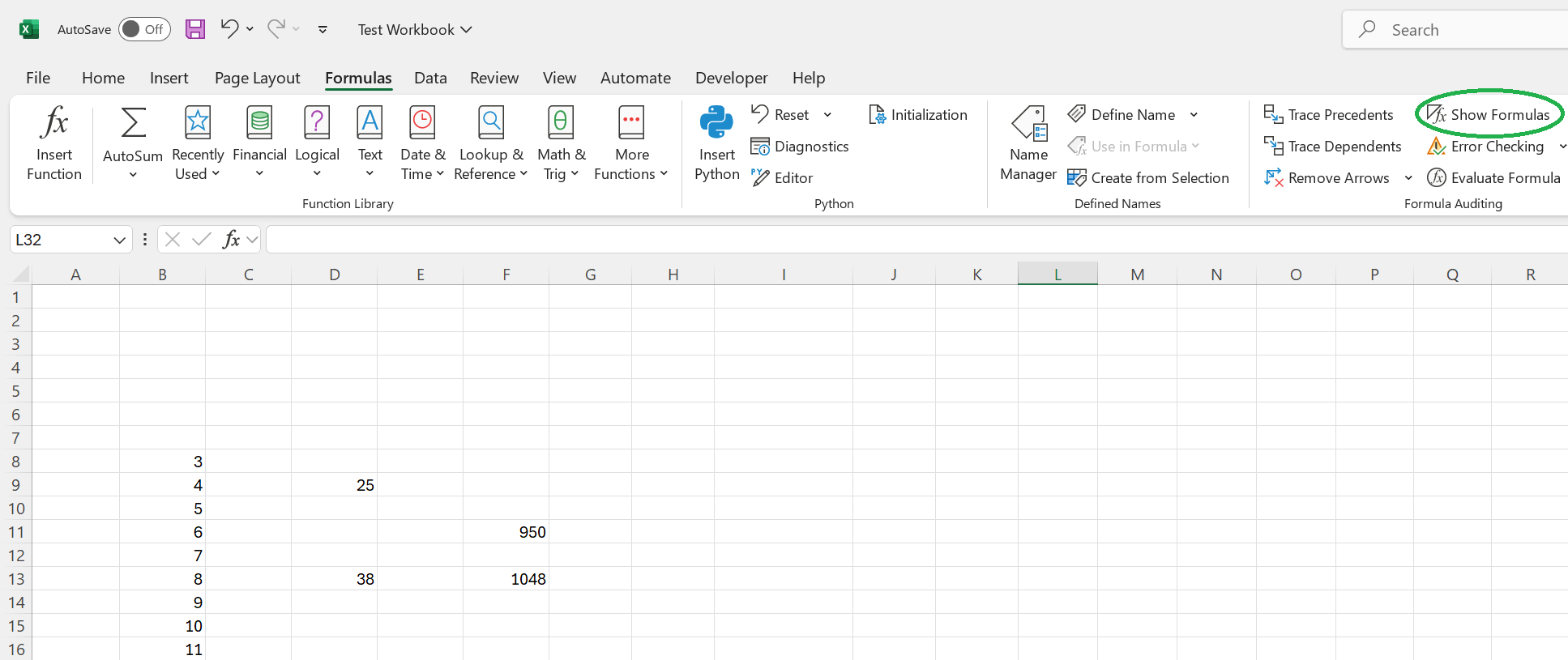The width and height of the screenshot is (1568, 660).
Task: Open Recently Used functions icon
Action: coord(198,122)
